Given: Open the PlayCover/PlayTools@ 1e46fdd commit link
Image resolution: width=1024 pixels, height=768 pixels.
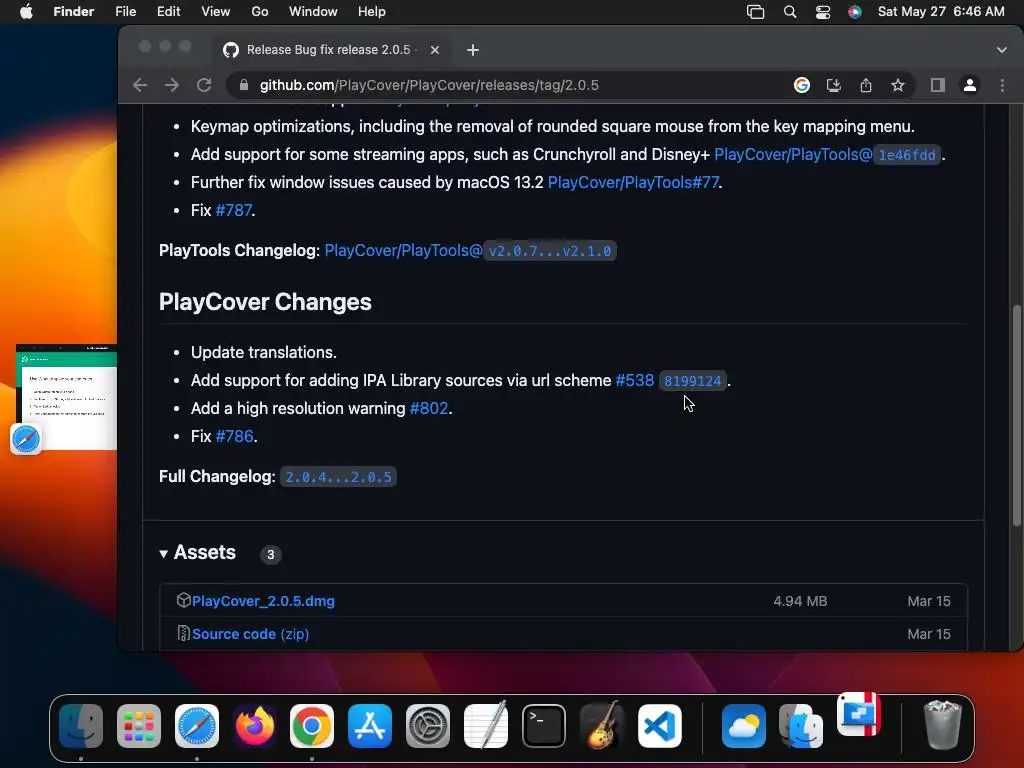Looking at the screenshot, I should point(827,155).
